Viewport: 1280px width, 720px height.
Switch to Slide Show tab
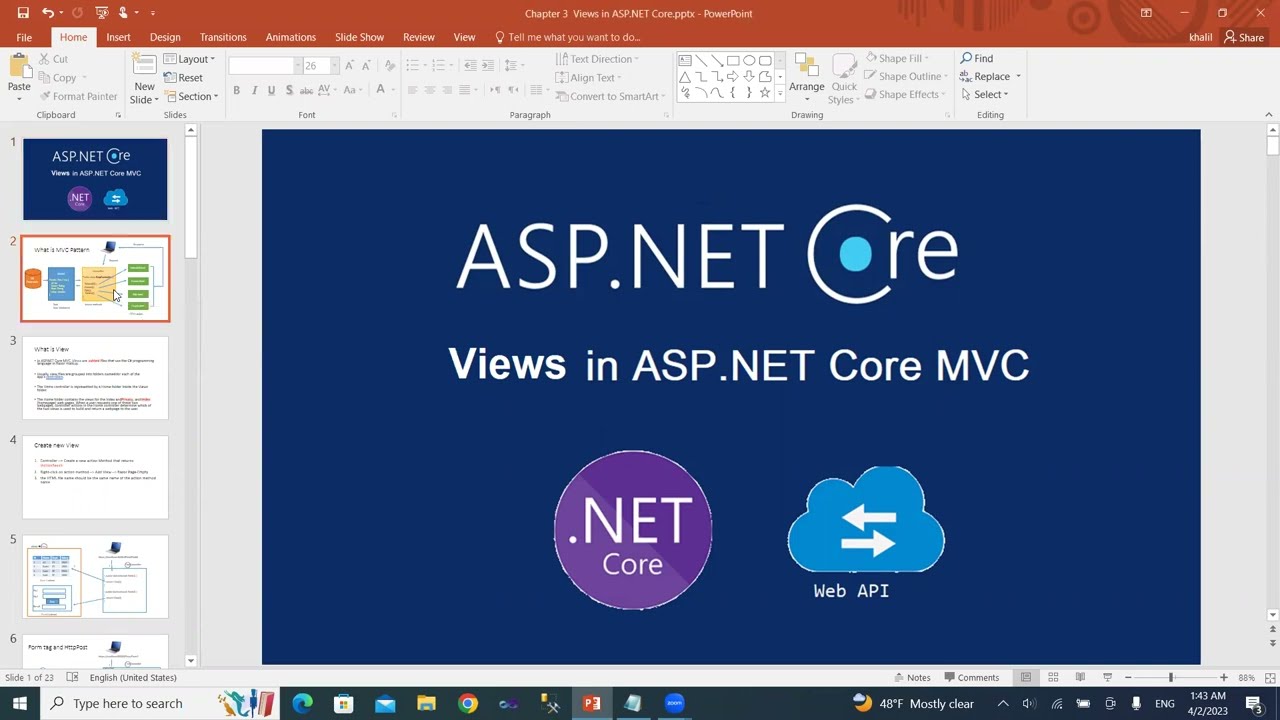pos(359,37)
